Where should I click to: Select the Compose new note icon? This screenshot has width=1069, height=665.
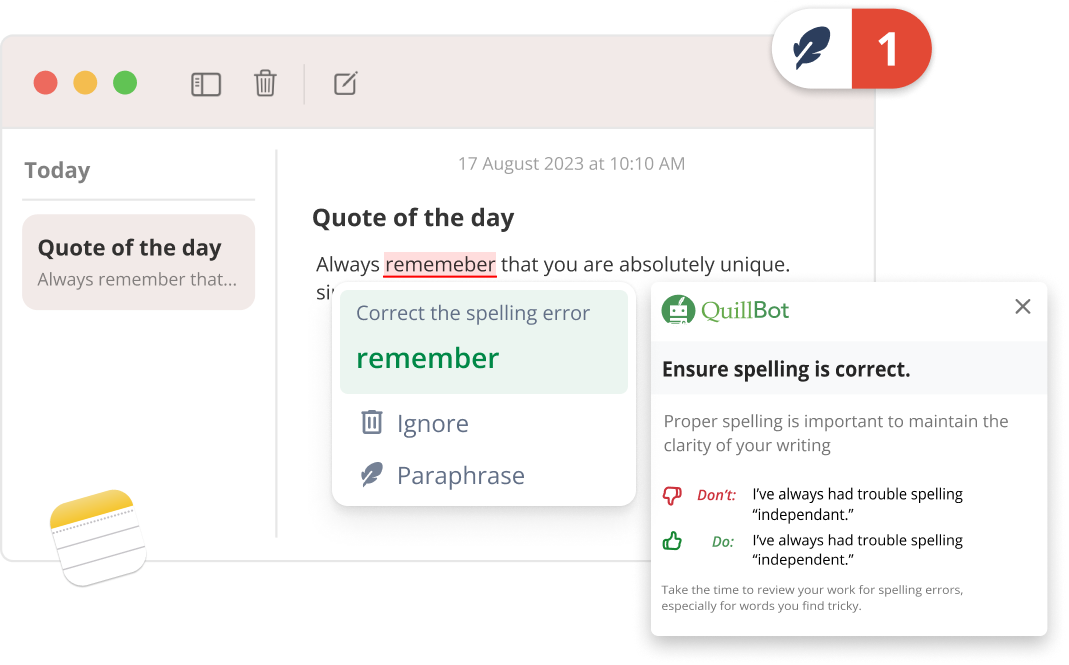(344, 83)
